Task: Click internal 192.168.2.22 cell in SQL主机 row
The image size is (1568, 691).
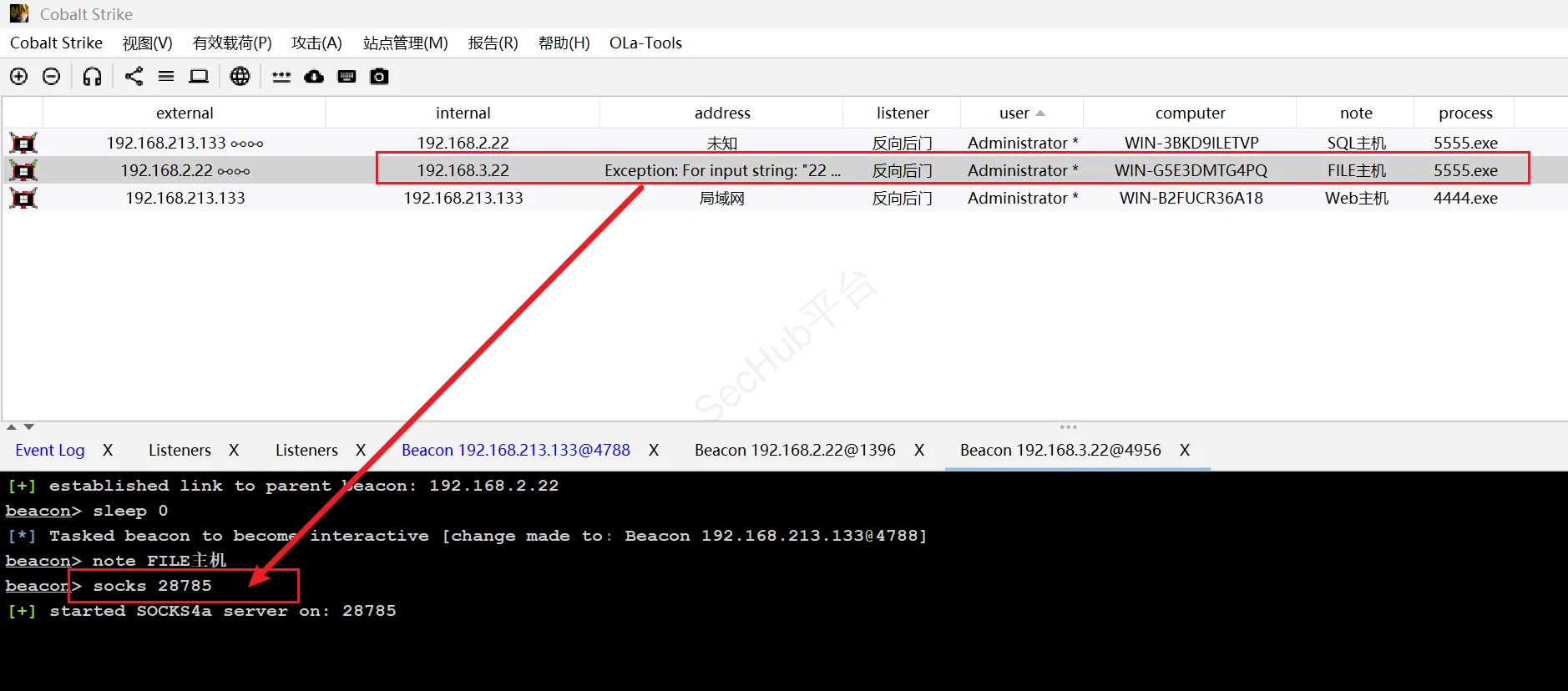Action: (463, 143)
